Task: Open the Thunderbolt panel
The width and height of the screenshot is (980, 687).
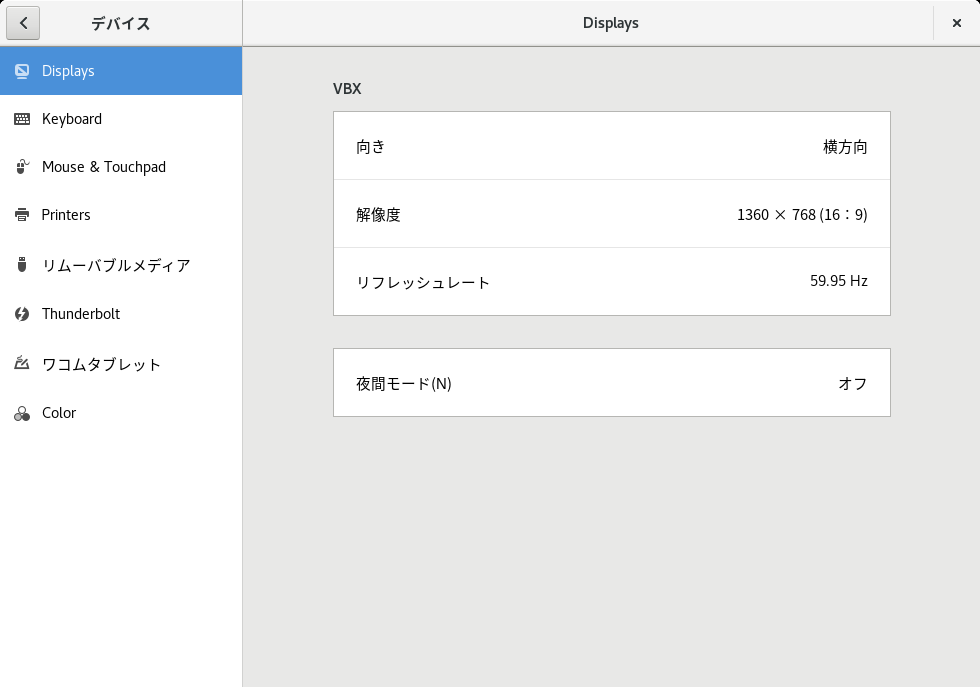Action: (x=121, y=314)
